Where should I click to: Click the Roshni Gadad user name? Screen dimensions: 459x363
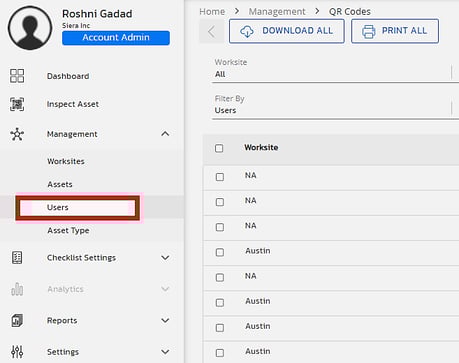[x=97, y=14]
